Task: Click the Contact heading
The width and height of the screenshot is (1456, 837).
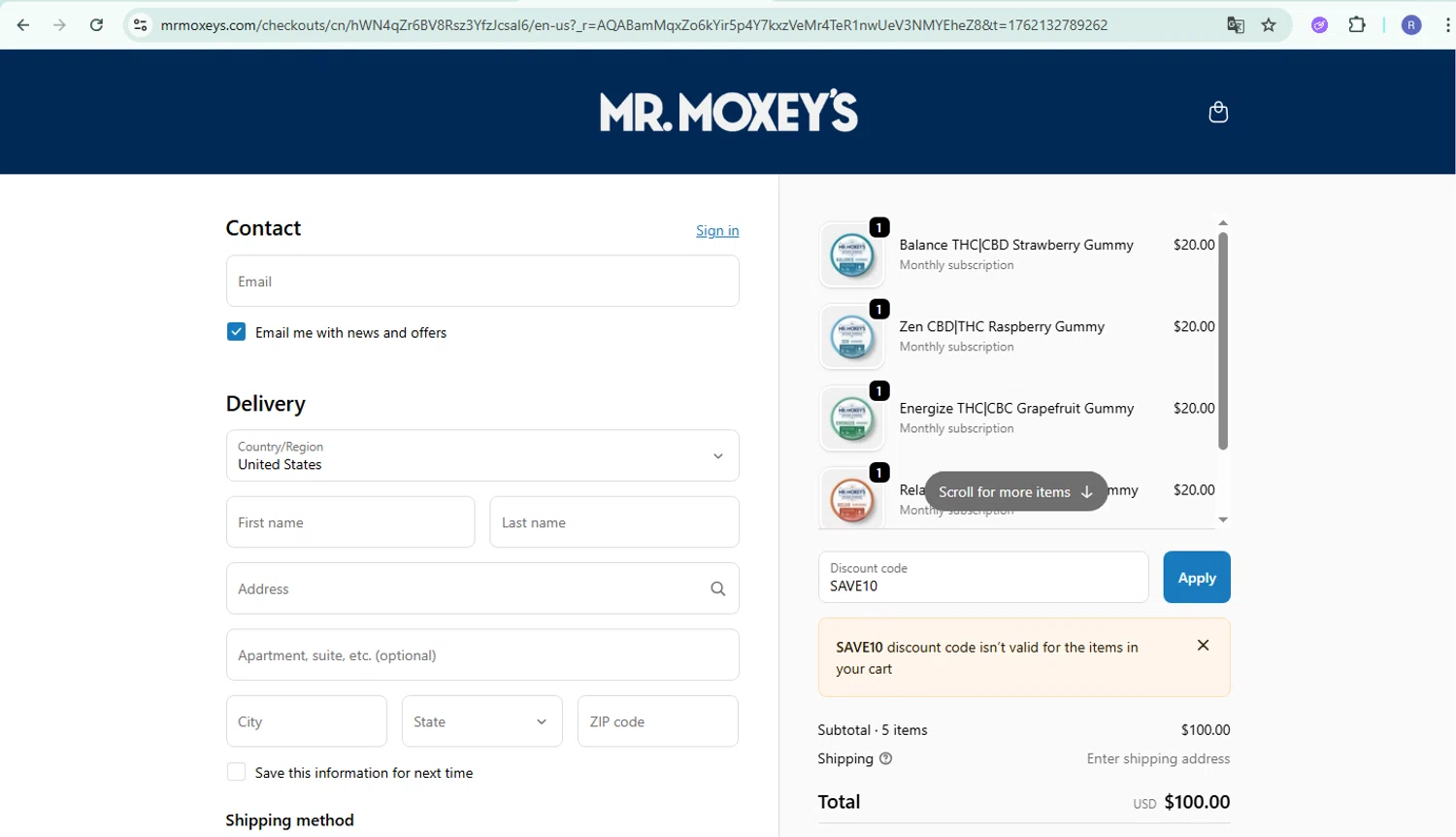Action: pos(263,228)
